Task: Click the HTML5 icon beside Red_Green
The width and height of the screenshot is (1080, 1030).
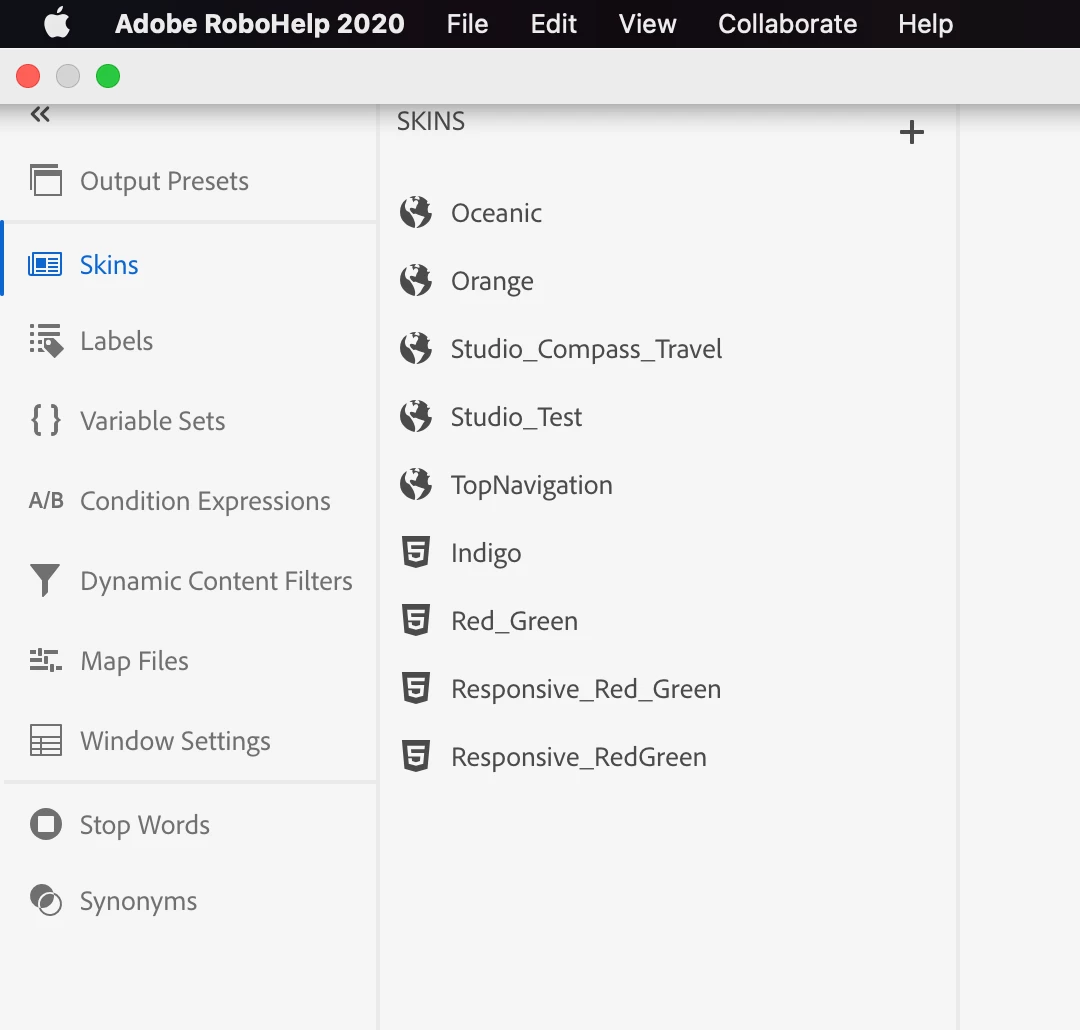Action: [416, 620]
